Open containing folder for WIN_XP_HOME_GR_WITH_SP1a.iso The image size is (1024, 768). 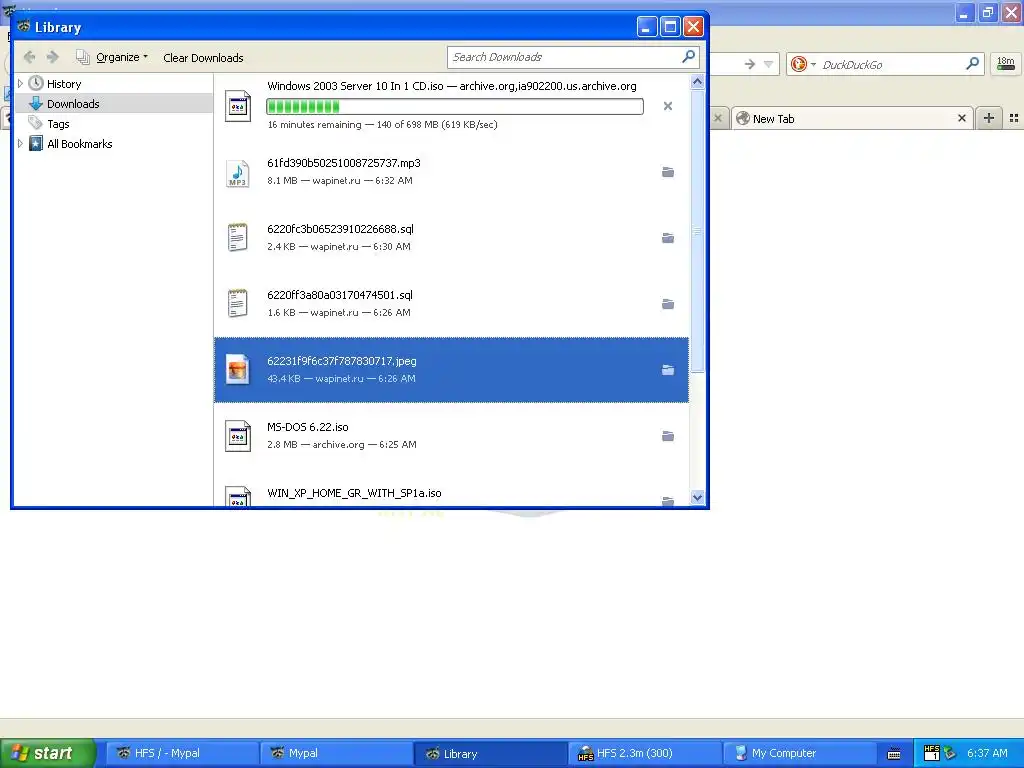click(x=667, y=501)
